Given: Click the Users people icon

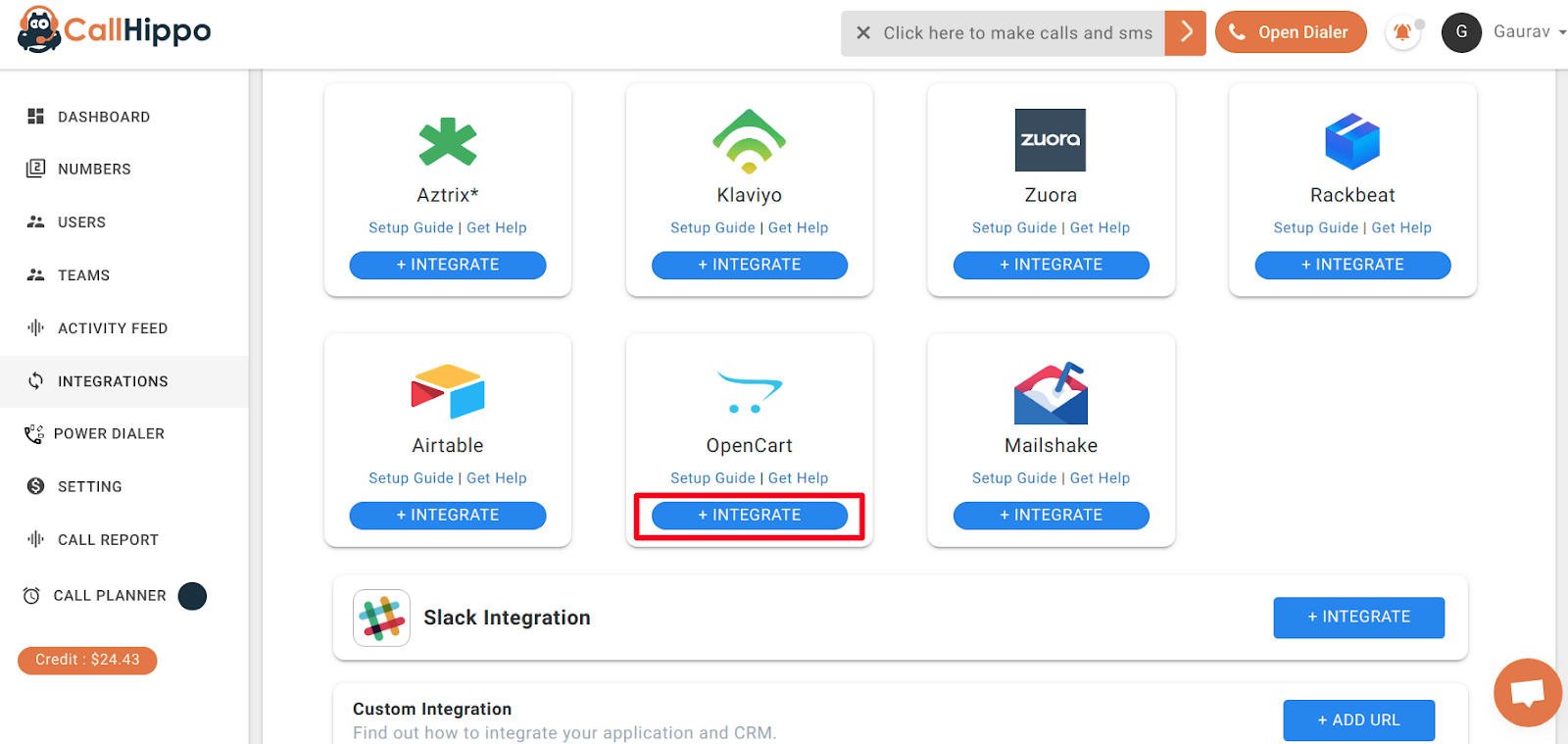Looking at the screenshot, I should pos(36,222).
